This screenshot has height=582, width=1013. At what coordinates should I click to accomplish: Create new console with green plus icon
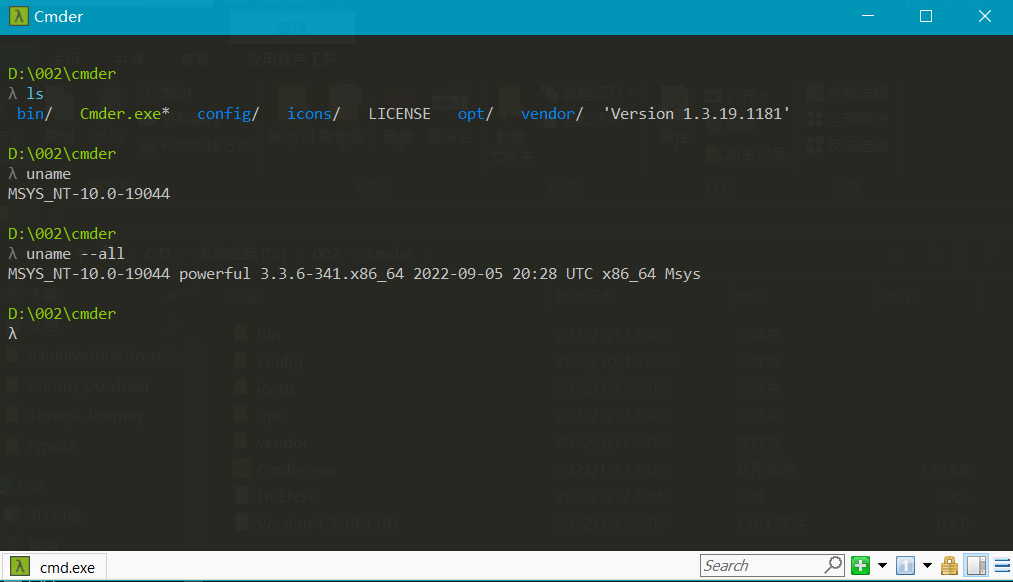click(x=860, y=565)
